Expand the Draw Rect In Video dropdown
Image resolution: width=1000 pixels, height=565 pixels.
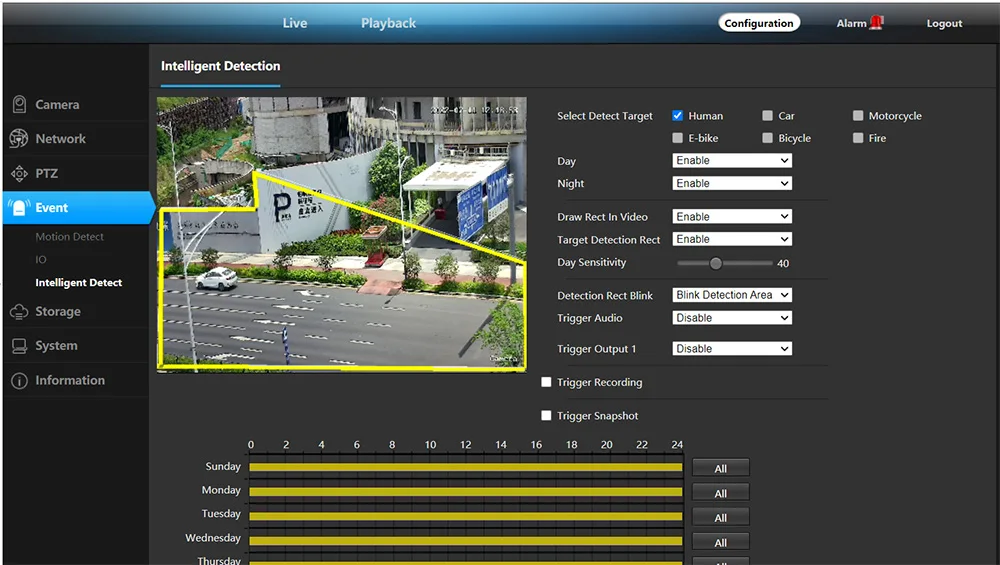(x=732, y=217)
